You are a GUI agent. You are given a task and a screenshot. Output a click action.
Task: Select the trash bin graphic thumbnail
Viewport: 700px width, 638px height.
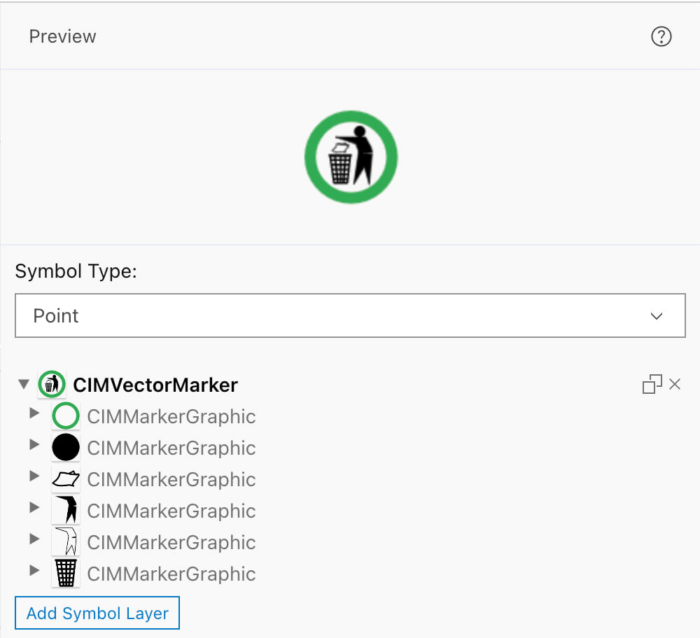[x=65, y=574]
